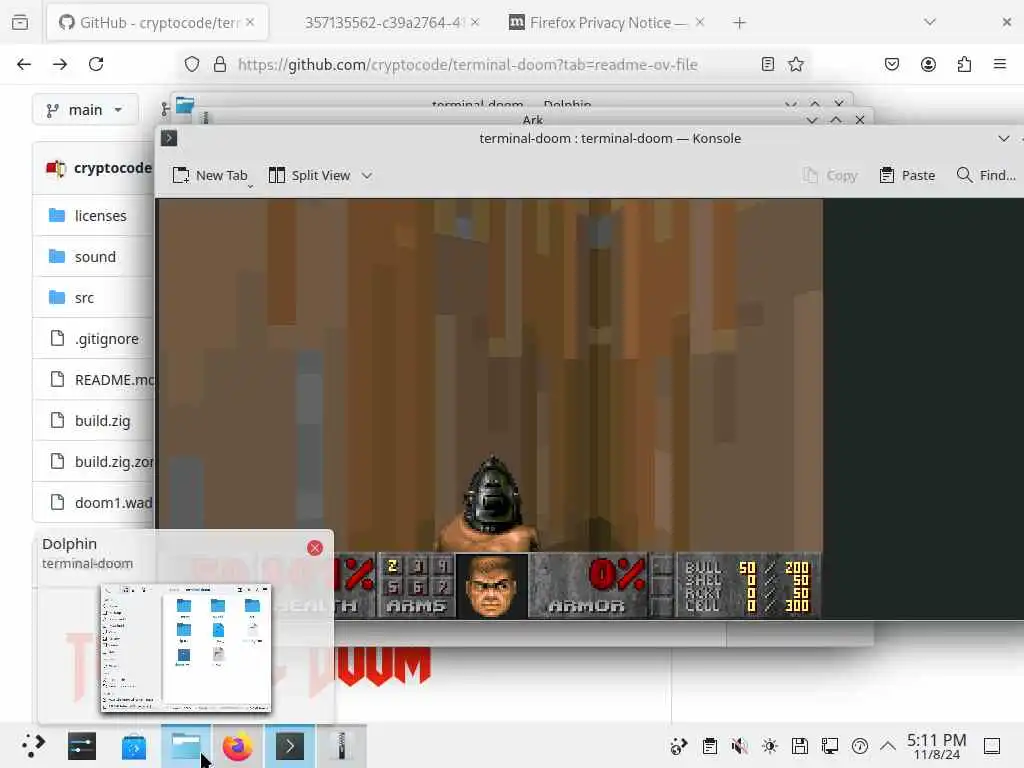Minimize the Konsole window chevron
This screenshot has height=768, width=1024.
point(1004,138)
